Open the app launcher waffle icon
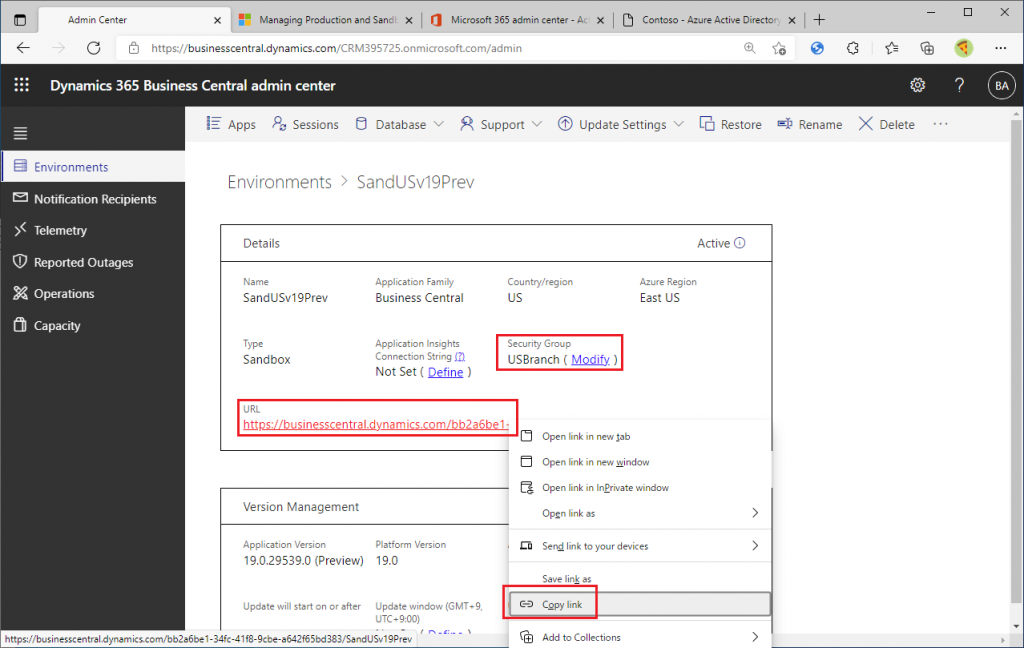Image resolution: width=1024 pixels, height=648 pixels. [22, 85]
